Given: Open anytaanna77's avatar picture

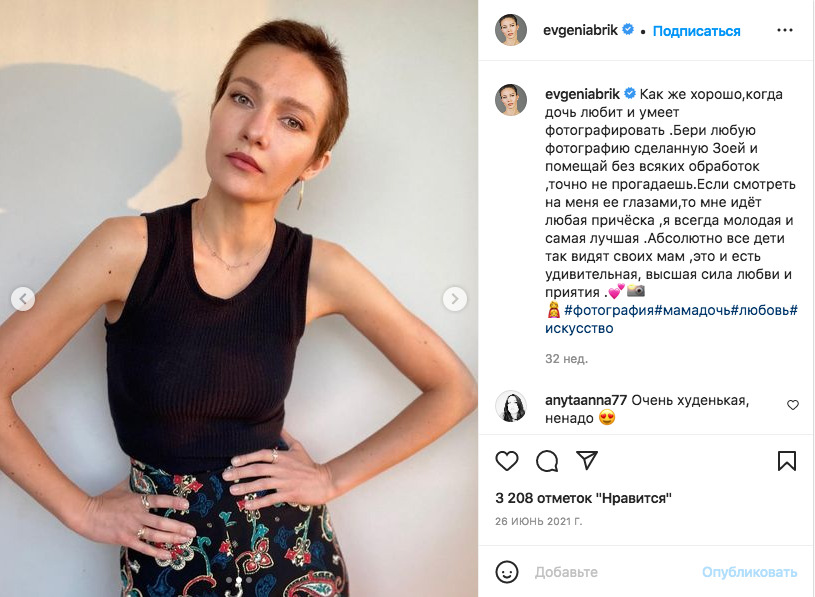Looking at the screenshot, I should 510,406.
